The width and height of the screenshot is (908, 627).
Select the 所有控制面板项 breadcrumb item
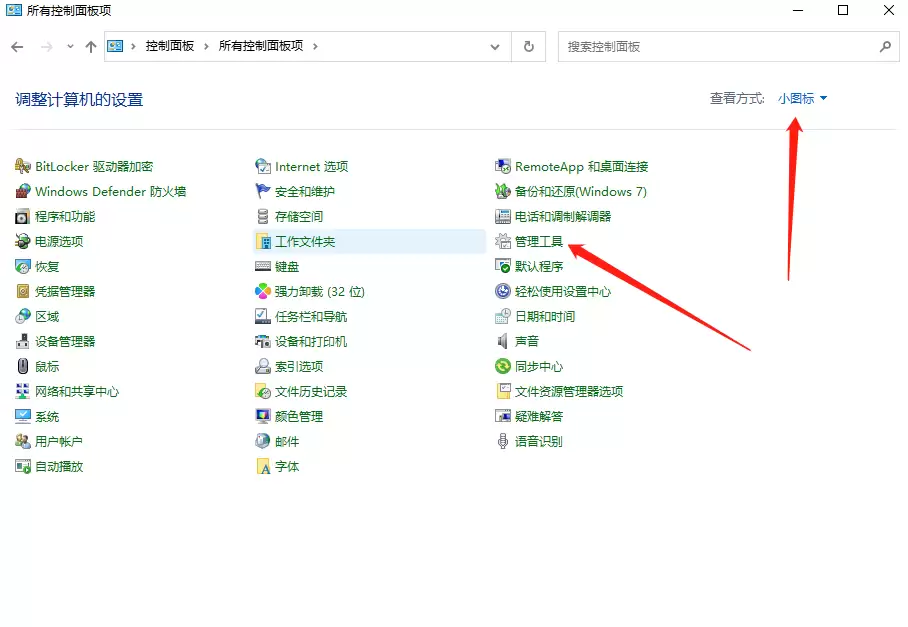coord(260,46)
